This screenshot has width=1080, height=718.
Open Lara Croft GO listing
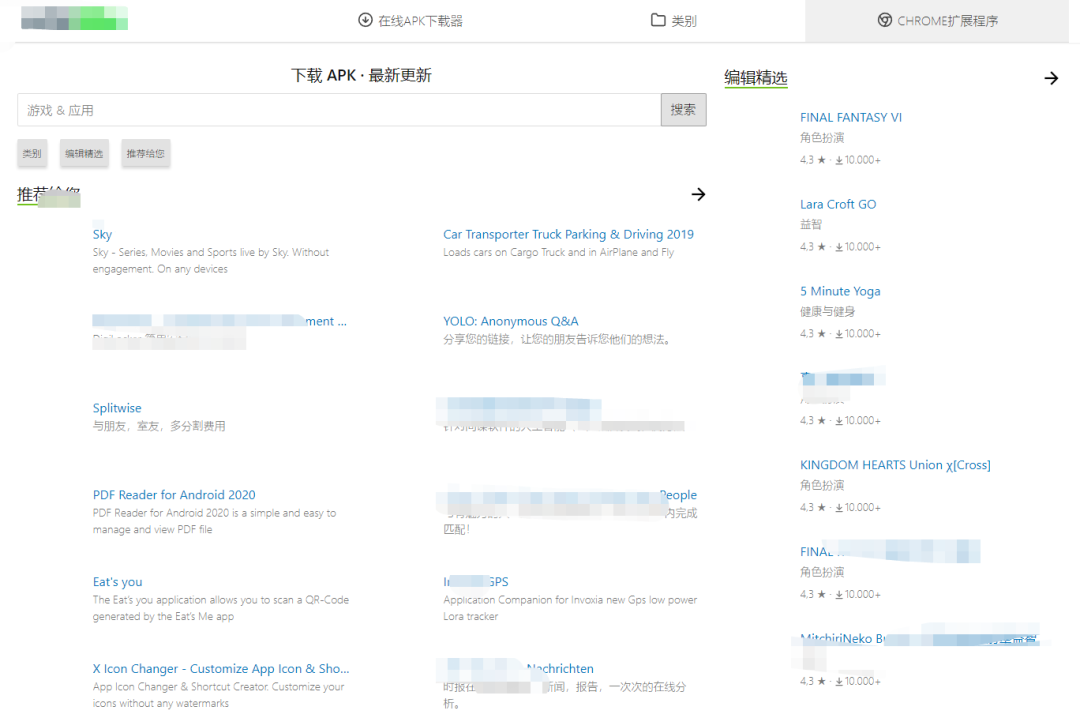[x=838, y=204]
